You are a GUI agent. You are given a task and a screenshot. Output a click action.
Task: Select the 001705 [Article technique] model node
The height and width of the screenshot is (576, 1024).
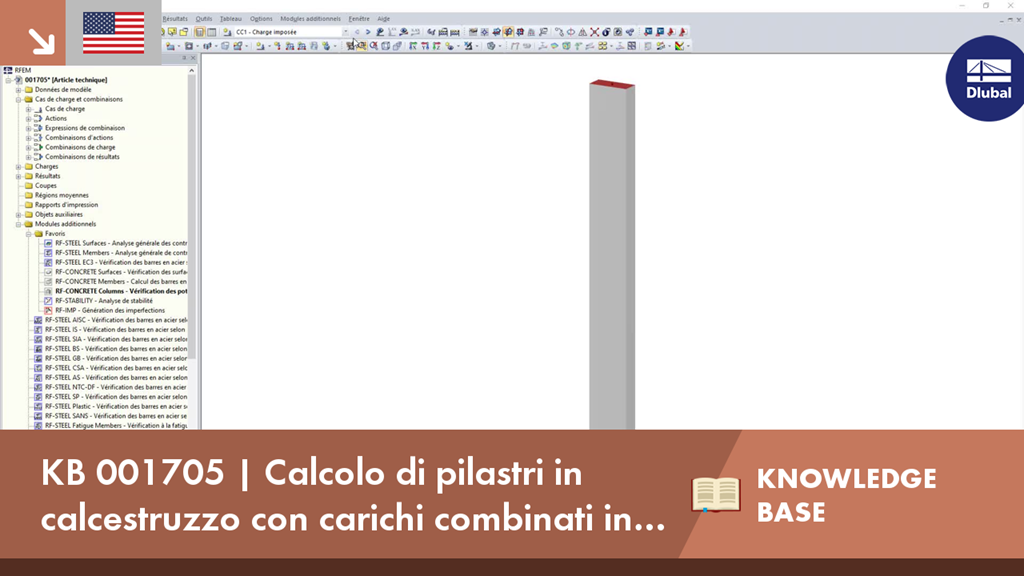[x=66, y=80]
